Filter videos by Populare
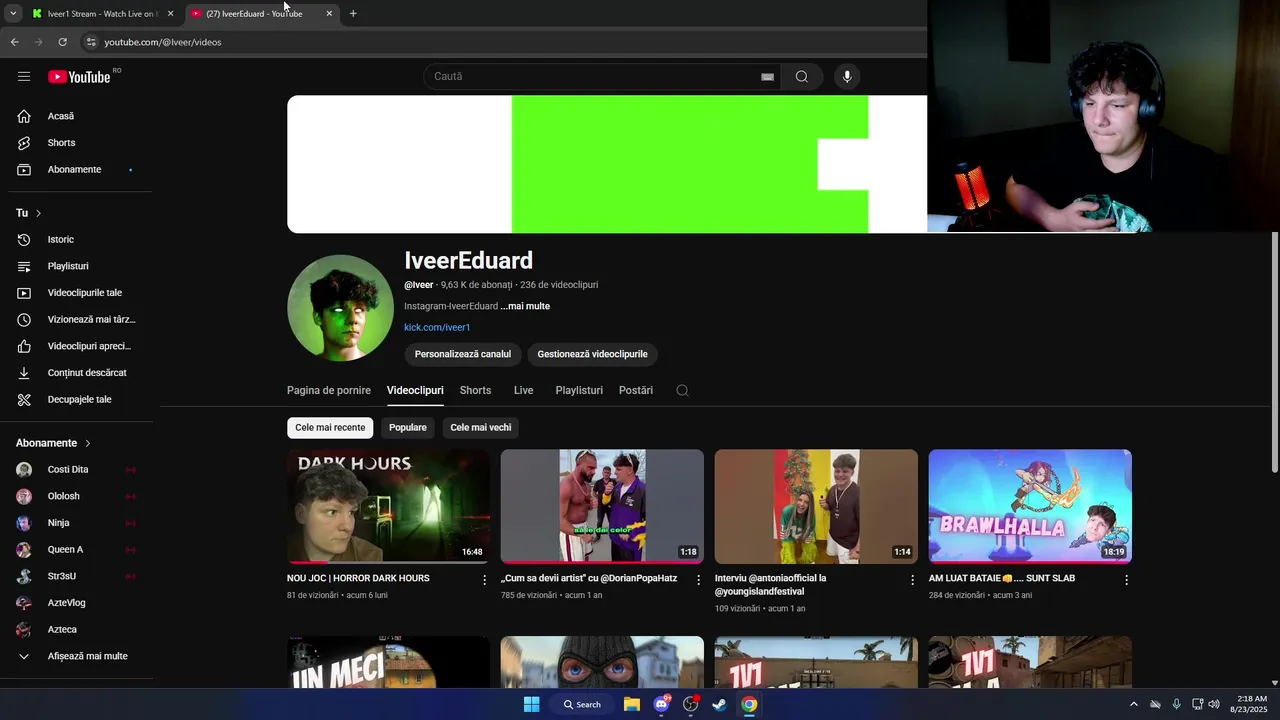1280x720 pixels. click(x=408, y=428)
